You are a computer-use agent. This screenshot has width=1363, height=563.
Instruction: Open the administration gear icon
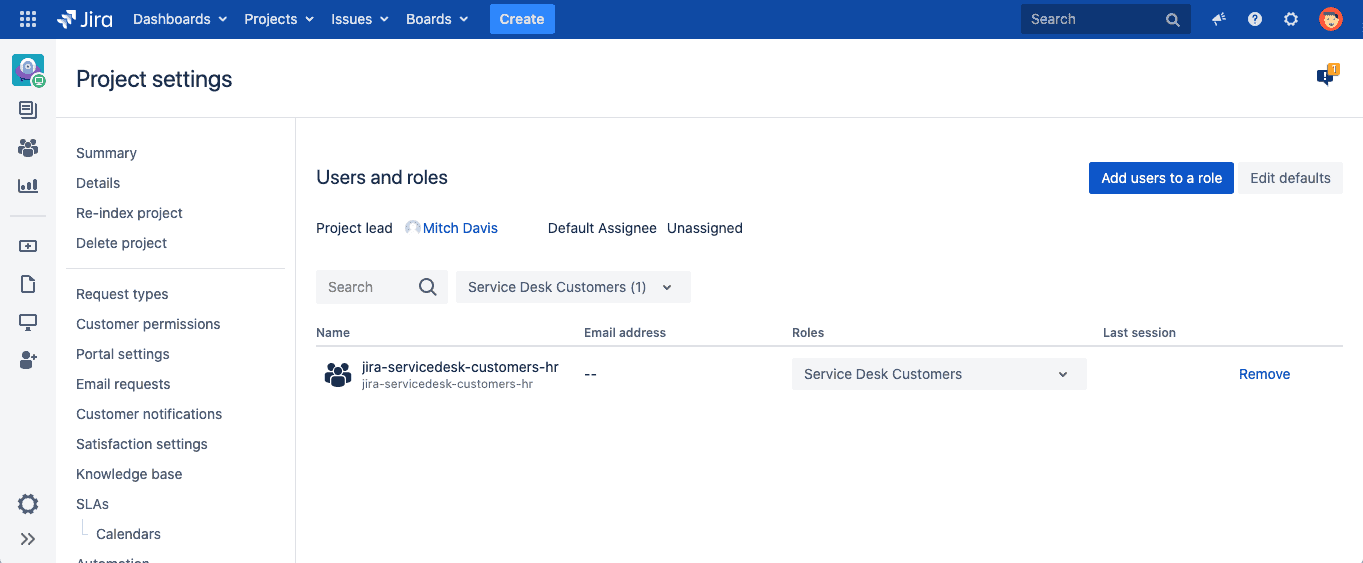coord(1291,19)
